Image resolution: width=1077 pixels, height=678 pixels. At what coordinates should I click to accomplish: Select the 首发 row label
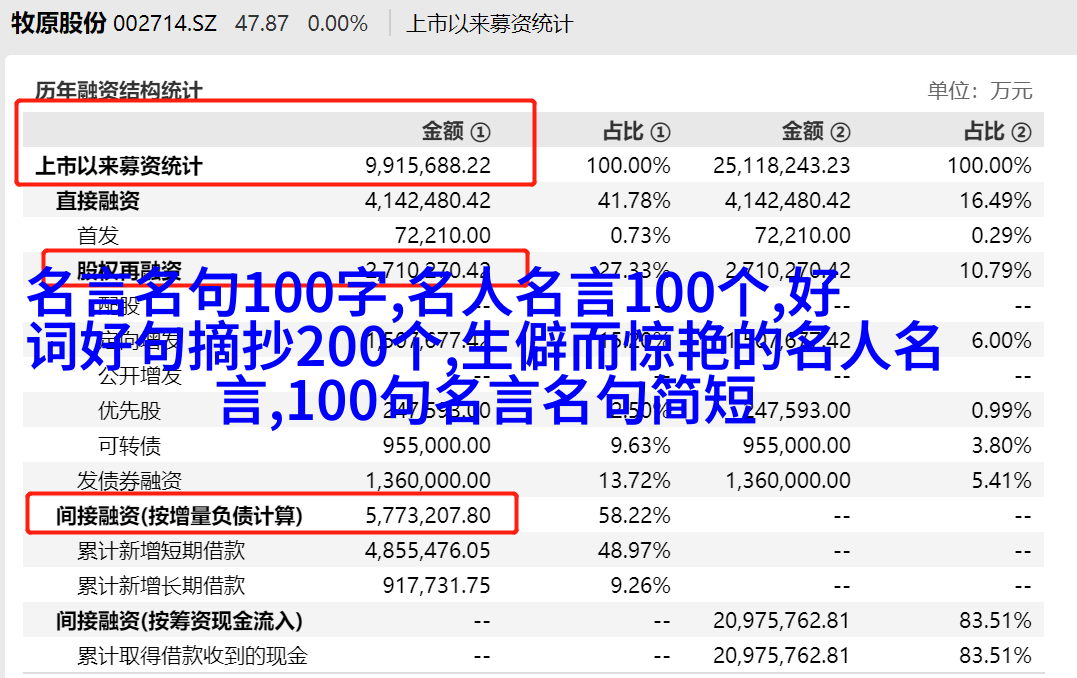click(x=98, y=236)
